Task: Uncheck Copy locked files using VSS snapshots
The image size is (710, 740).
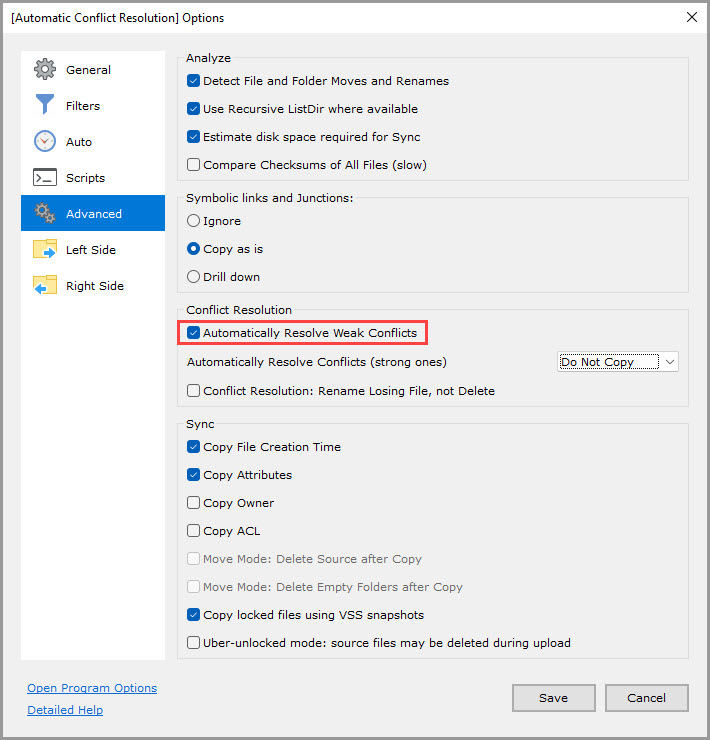Action: (x=193, y=614)
